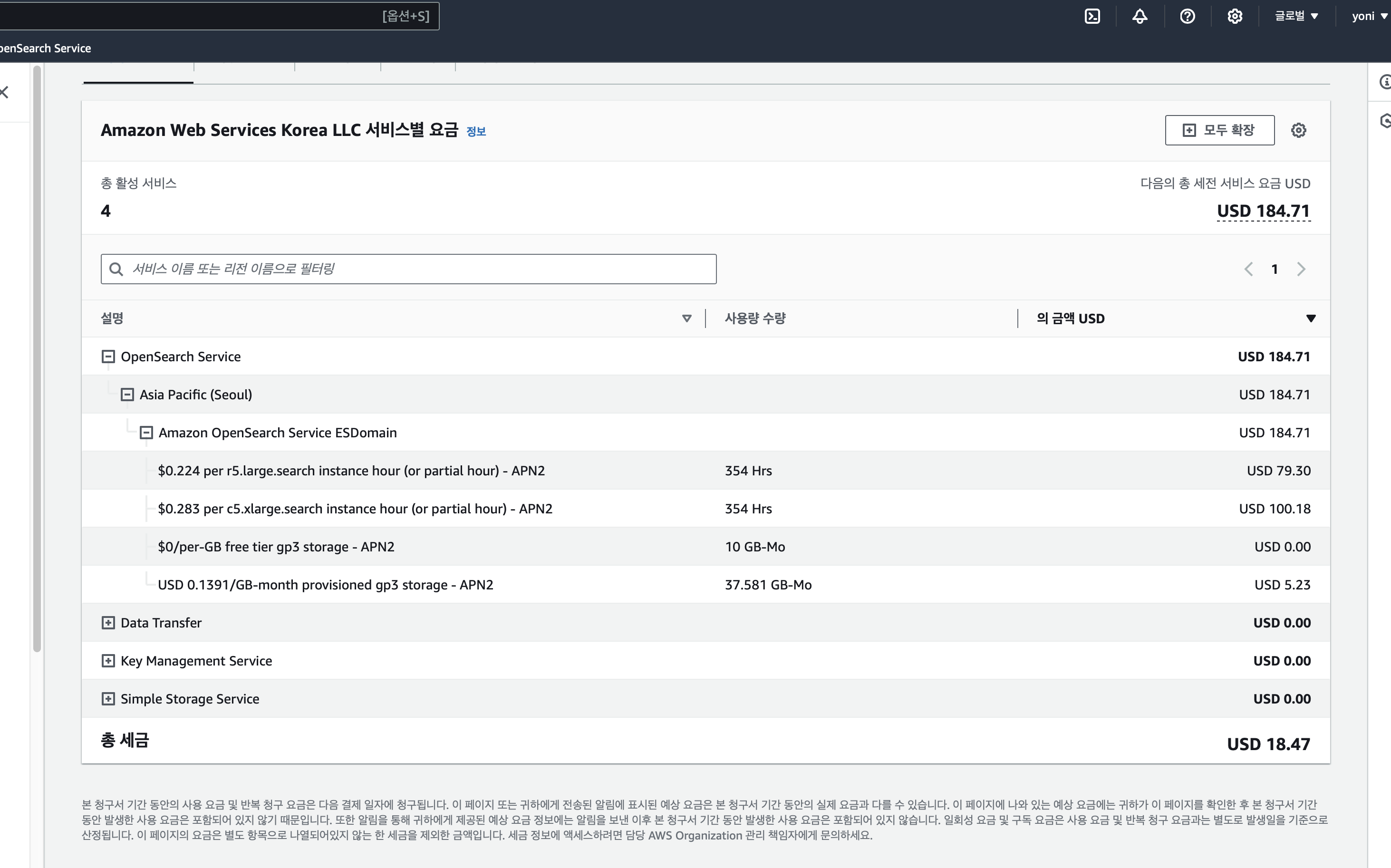Open the CloudShell terminal icon

(1092, 16)
